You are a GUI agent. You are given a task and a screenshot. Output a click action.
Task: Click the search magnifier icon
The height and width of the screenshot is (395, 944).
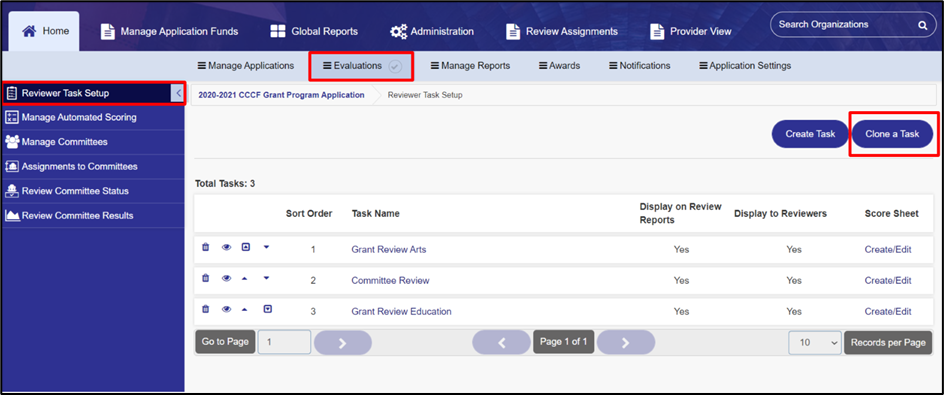click(922, 25)
